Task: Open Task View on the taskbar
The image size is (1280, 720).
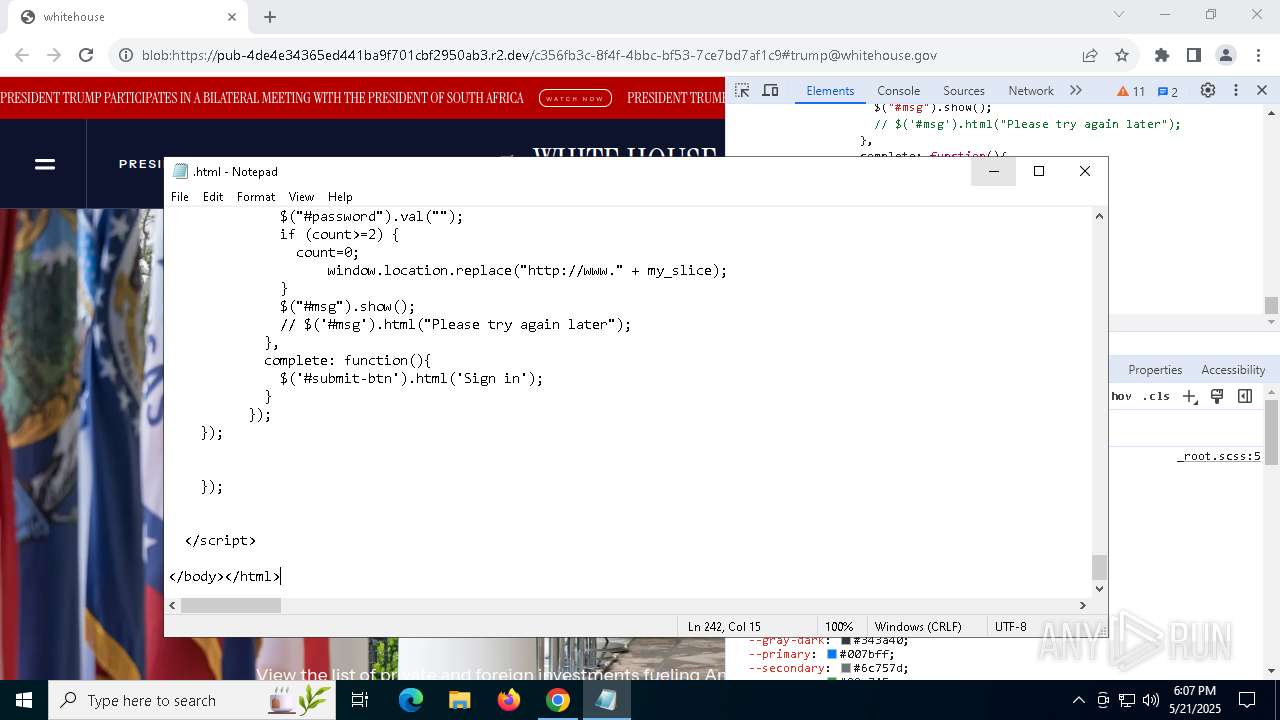Action: (x=360, y=700)
